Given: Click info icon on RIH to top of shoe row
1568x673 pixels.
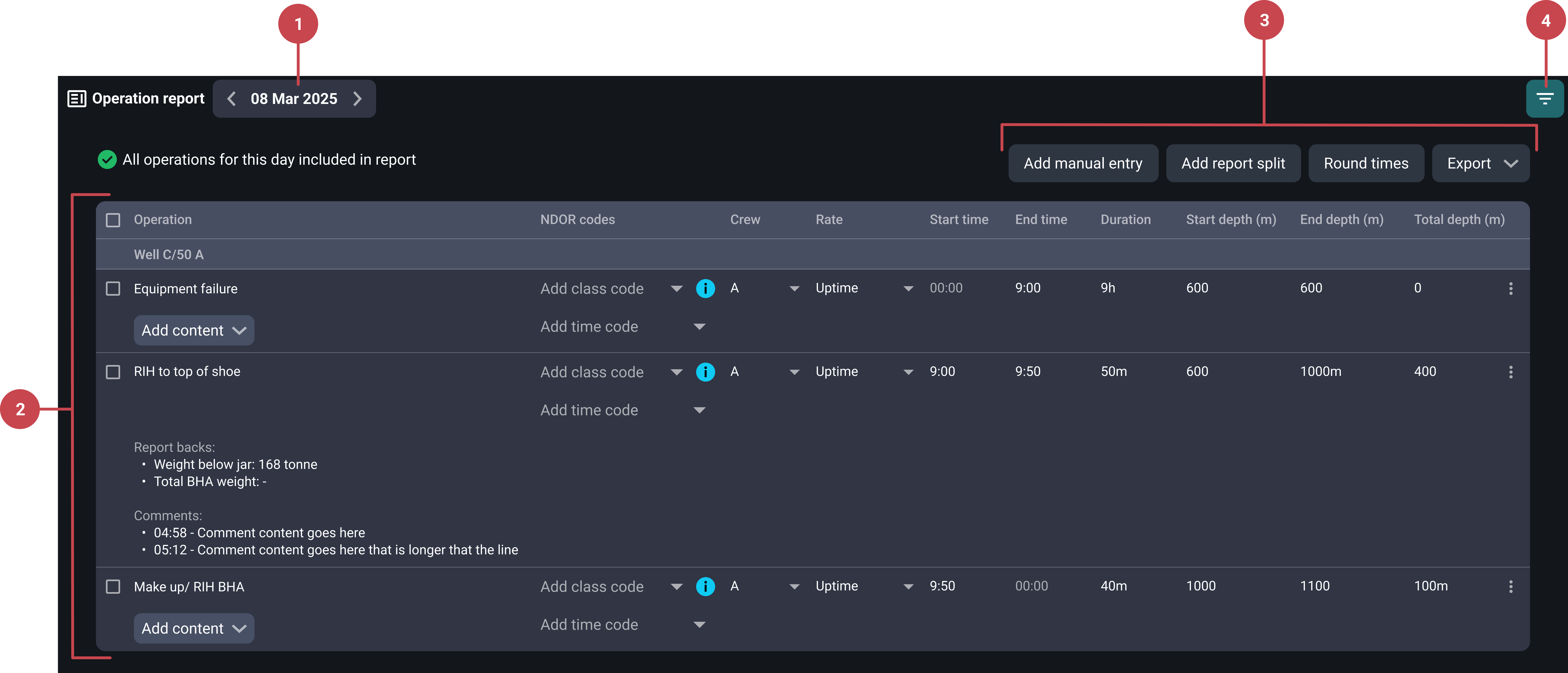Looking at the screenshot, I should pyautogui.click(x=705, y=372).
